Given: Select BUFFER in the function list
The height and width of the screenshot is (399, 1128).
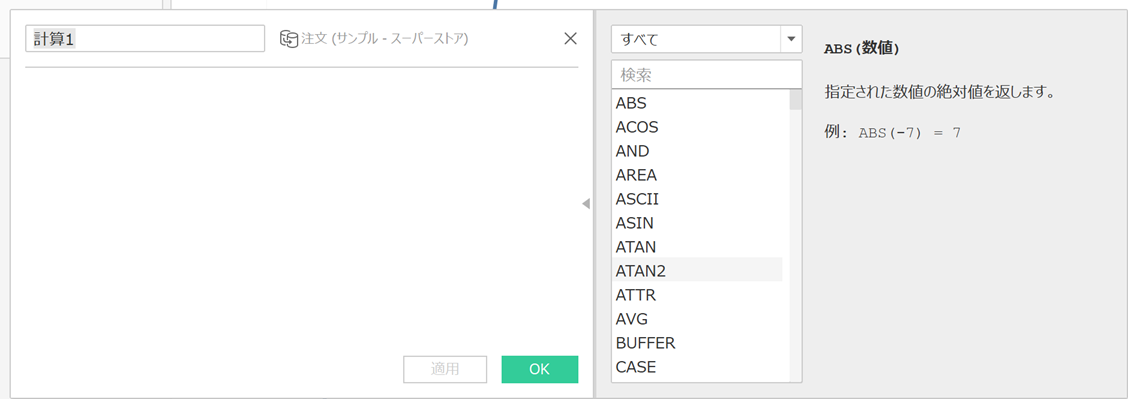Looking at the screenshot, I should pyautogui.click(x=697, y=343).
